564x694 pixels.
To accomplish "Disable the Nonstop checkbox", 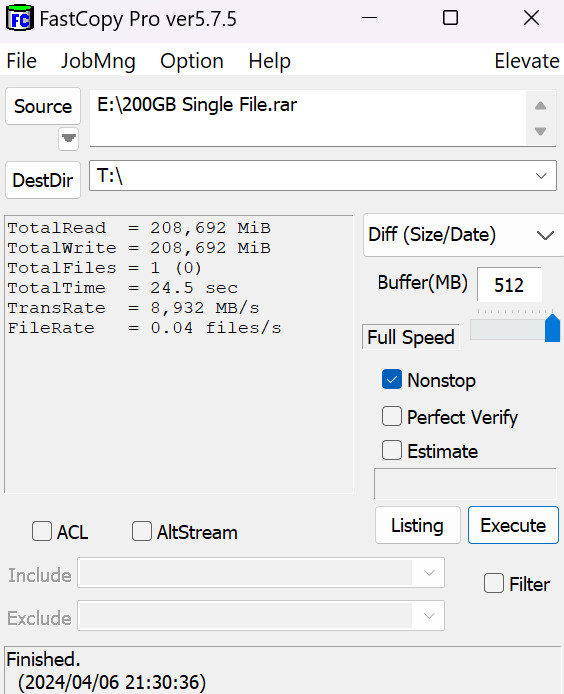I will (x=392, y=379).
